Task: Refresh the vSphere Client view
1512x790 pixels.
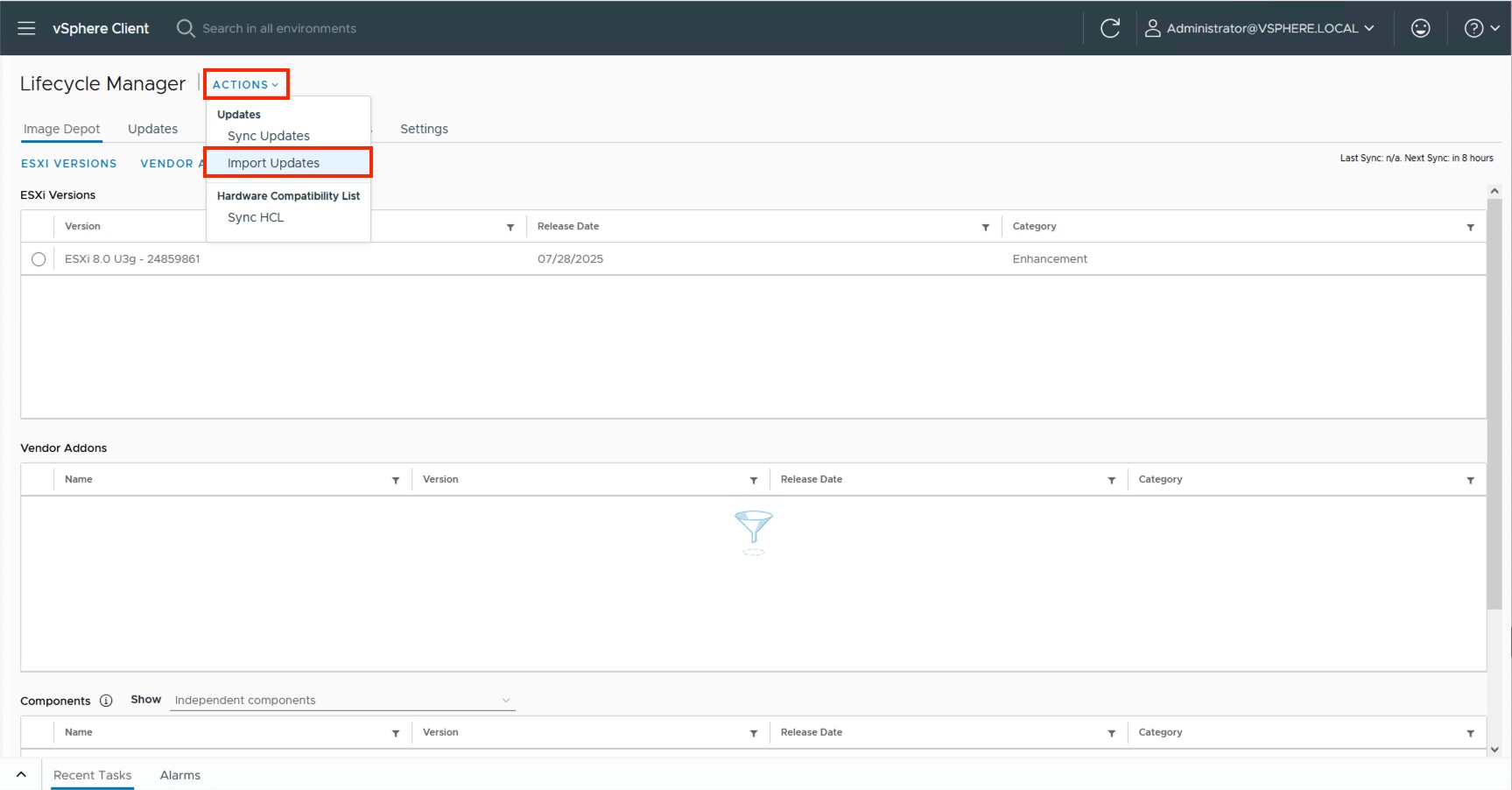Action: 1110,28
